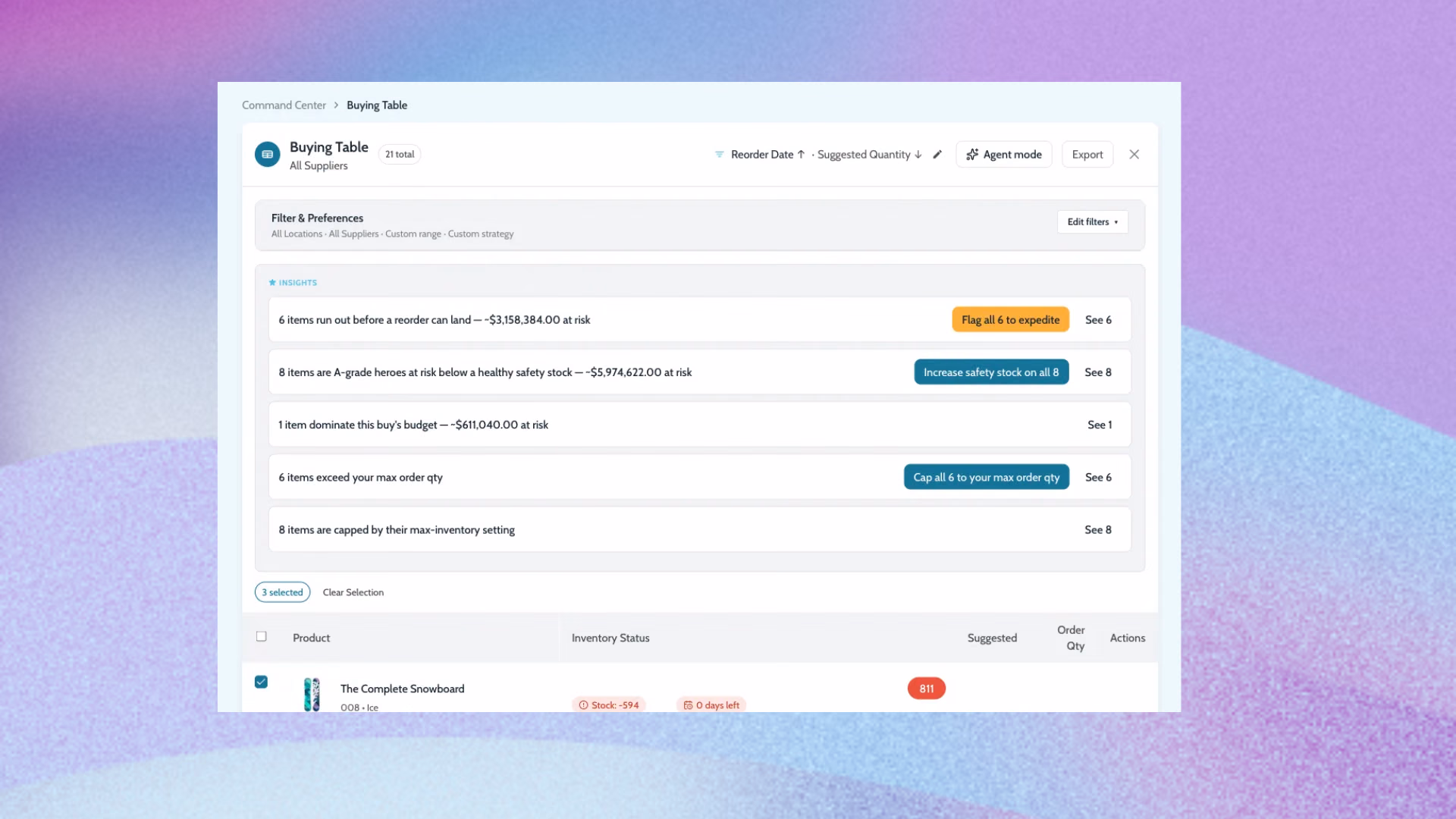Viewport: 1456px width, 819px height.
Task: Click the Order Qty column header
Action: point(1071,639)
